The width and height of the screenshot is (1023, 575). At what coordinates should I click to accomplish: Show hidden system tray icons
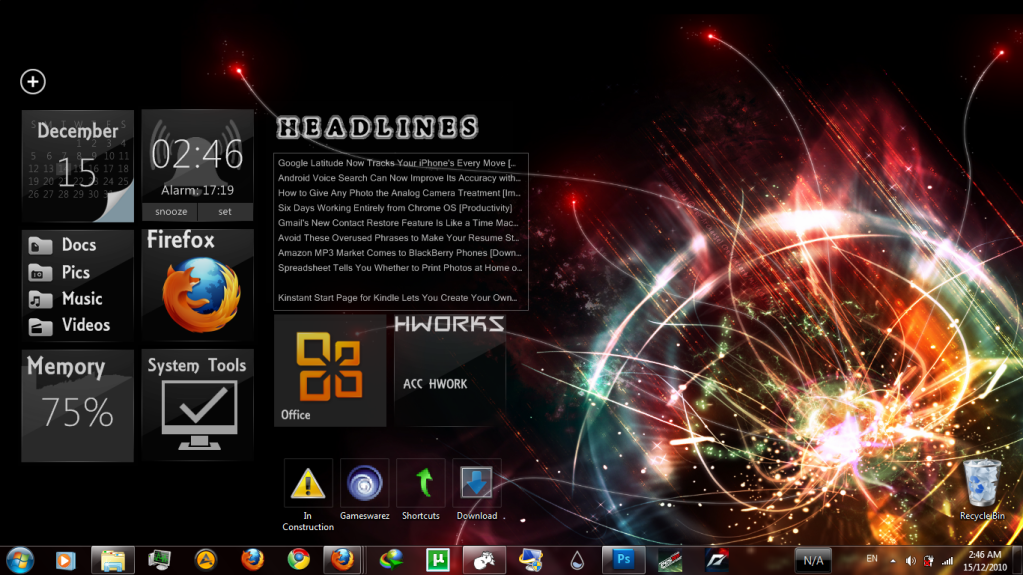click(893, 560)
